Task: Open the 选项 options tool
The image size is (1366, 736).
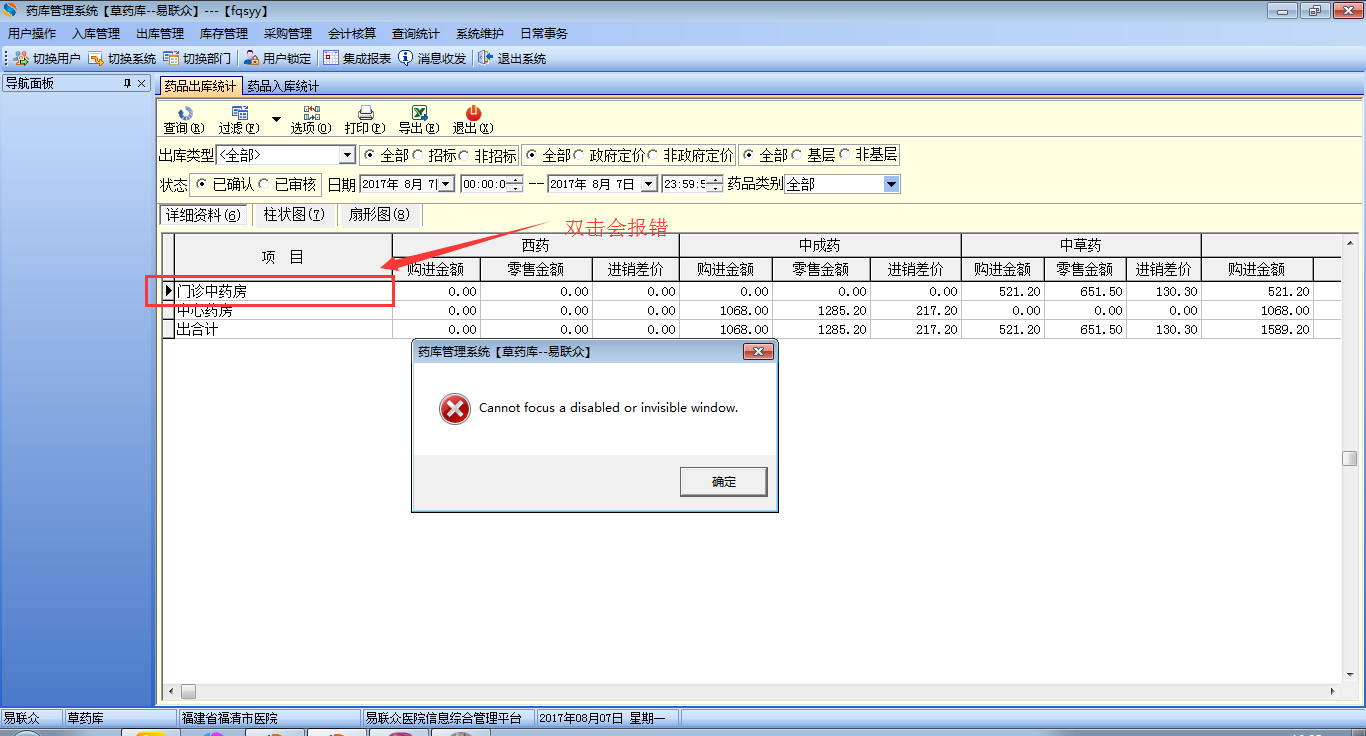Action: (x=311, y=120)
